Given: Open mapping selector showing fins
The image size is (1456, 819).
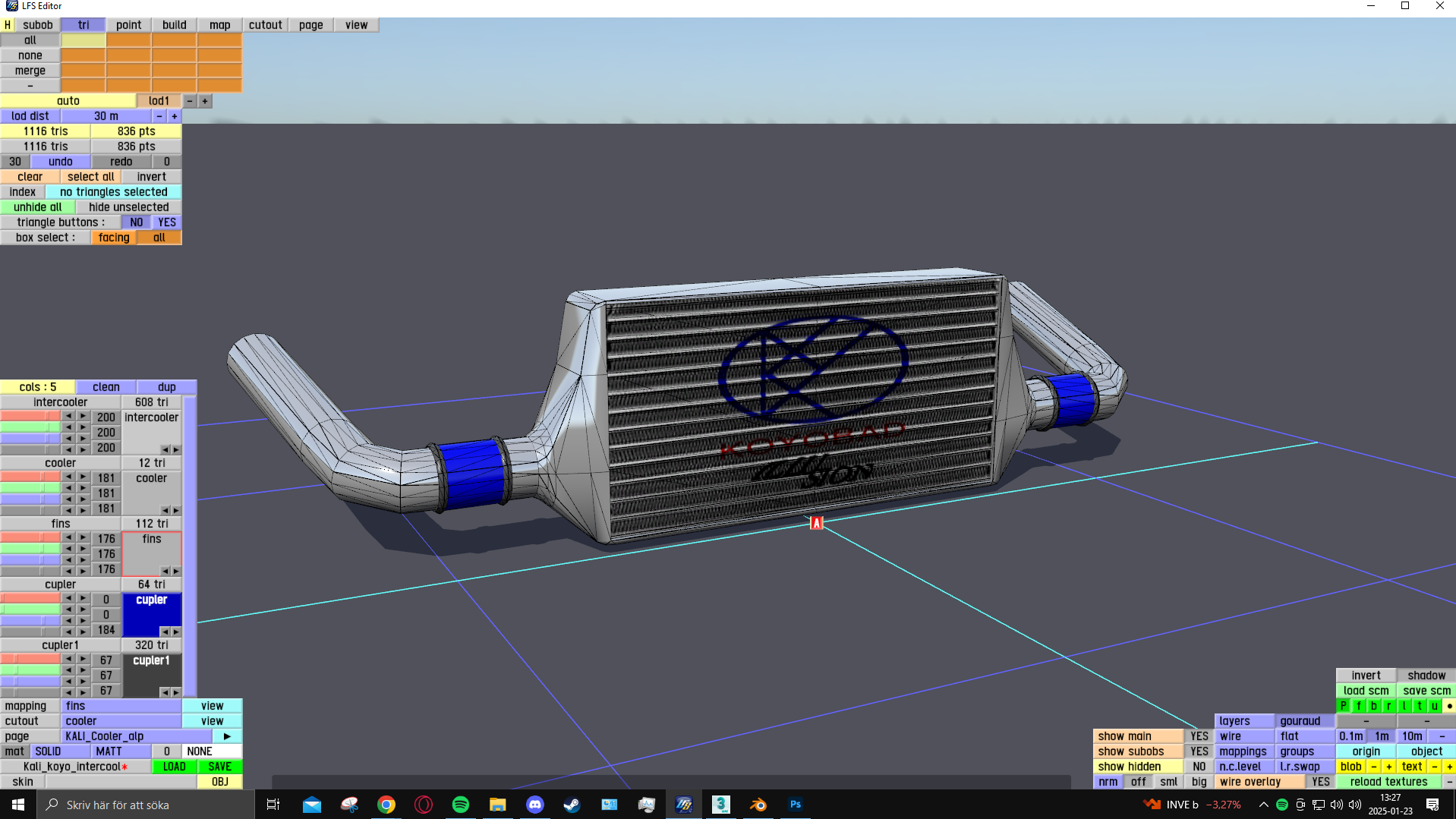Looking at the screenshot, I should click(121, 706).
